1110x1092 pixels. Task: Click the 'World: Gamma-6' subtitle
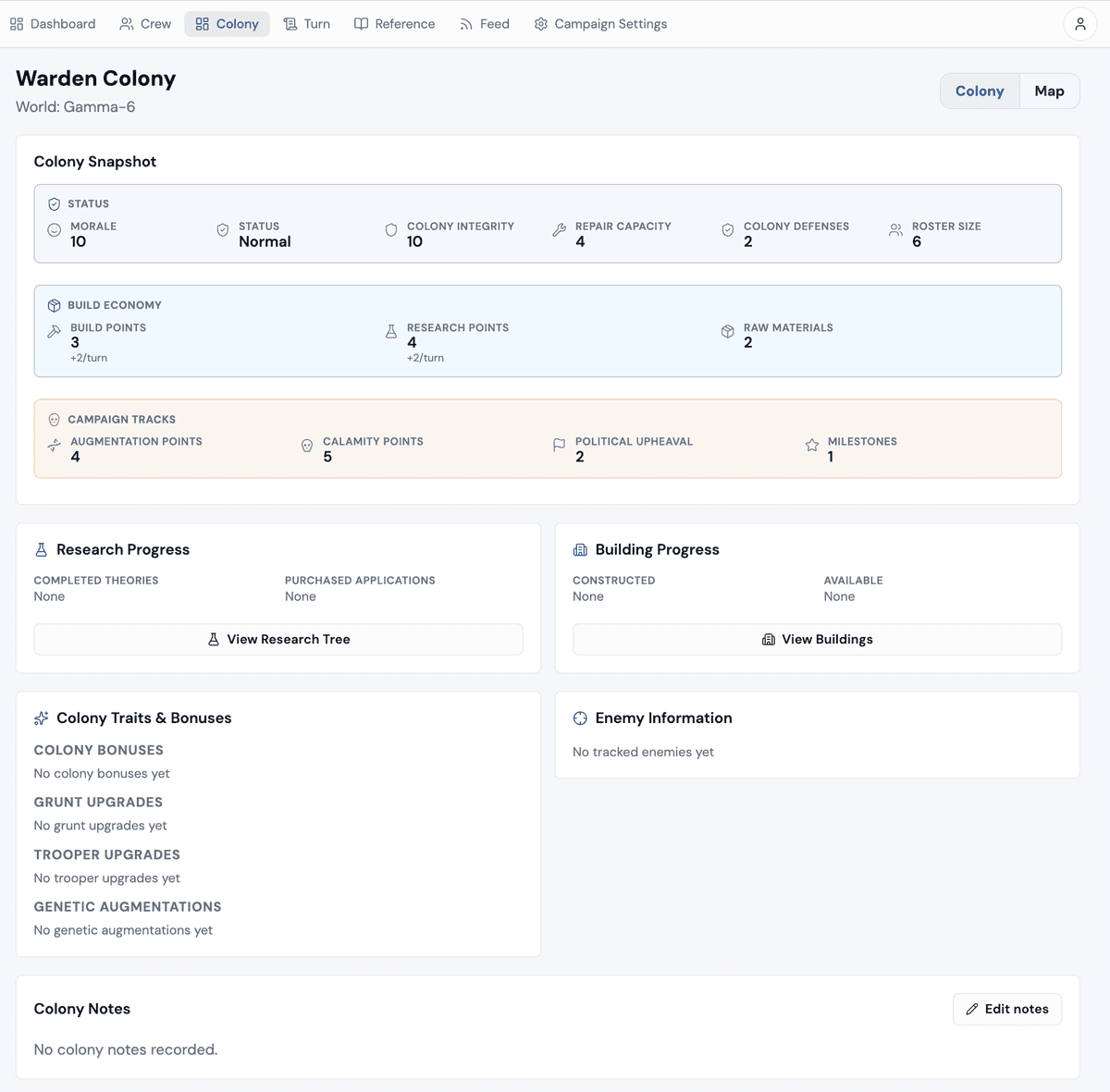(x=76, y=107)
